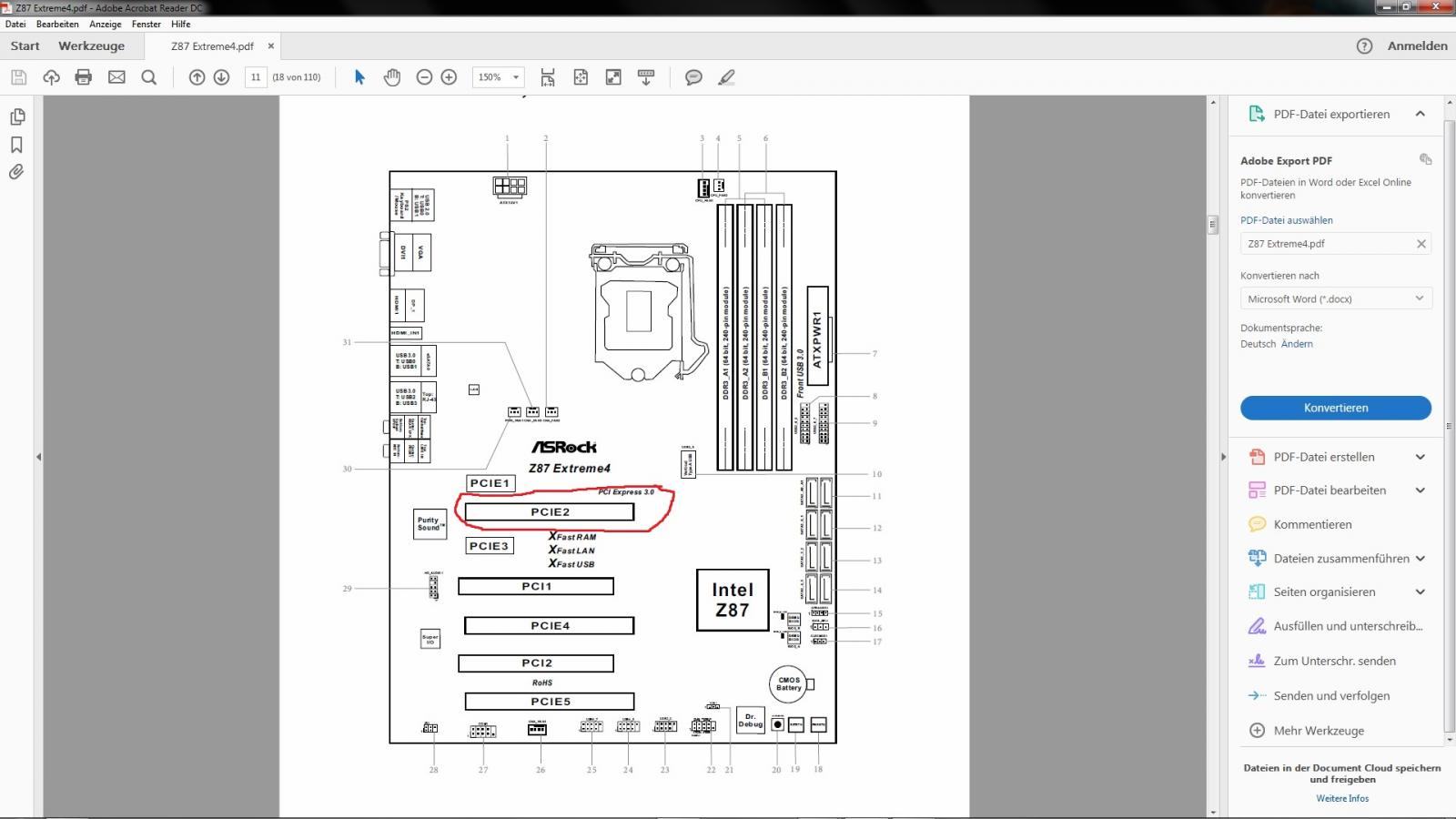
Task: Click the document vertical scrollbar thumb
Action: click(1212, 225)
